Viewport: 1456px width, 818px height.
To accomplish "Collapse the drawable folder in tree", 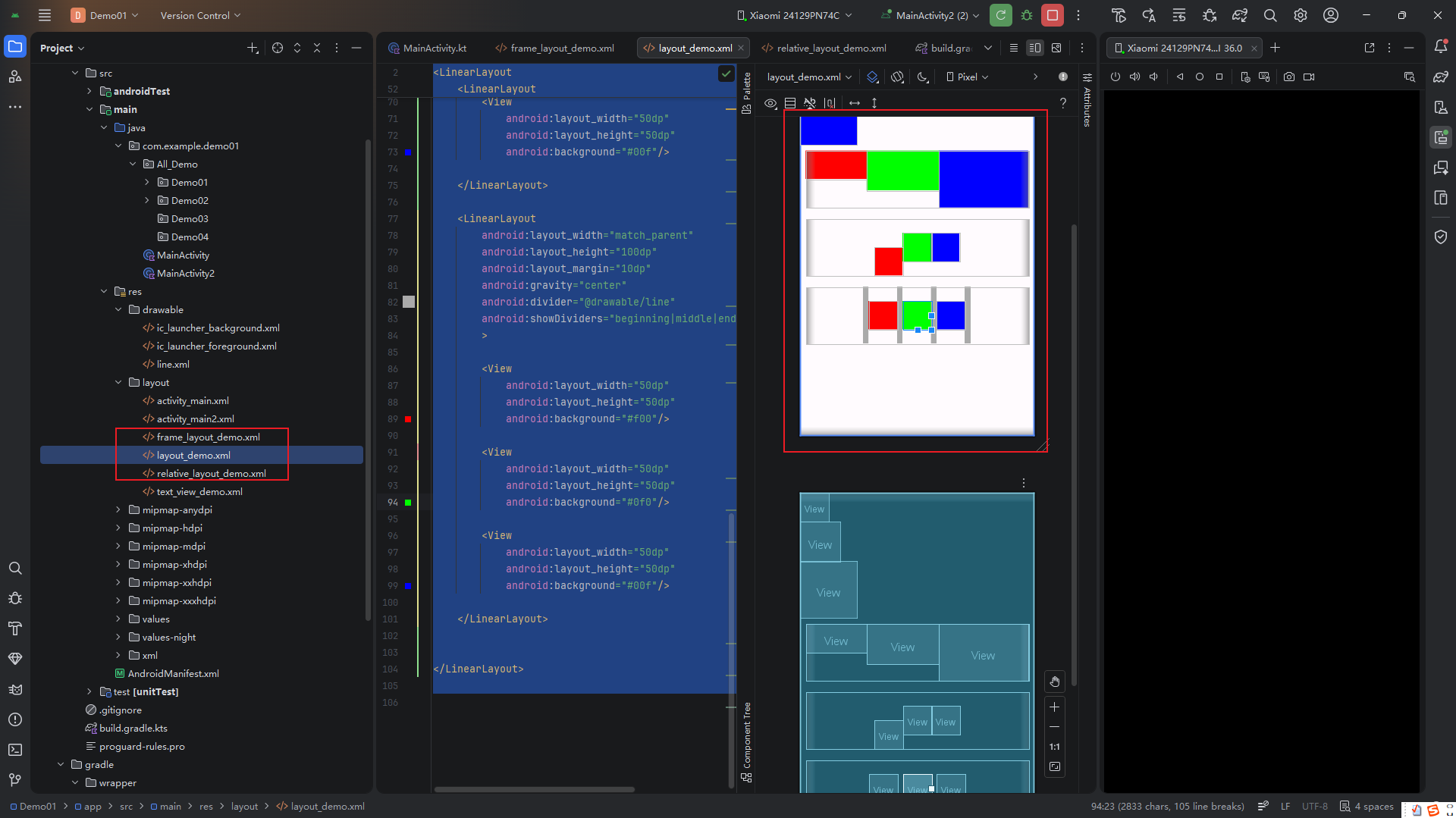I will pyautogui.click(x=118, y=309).
